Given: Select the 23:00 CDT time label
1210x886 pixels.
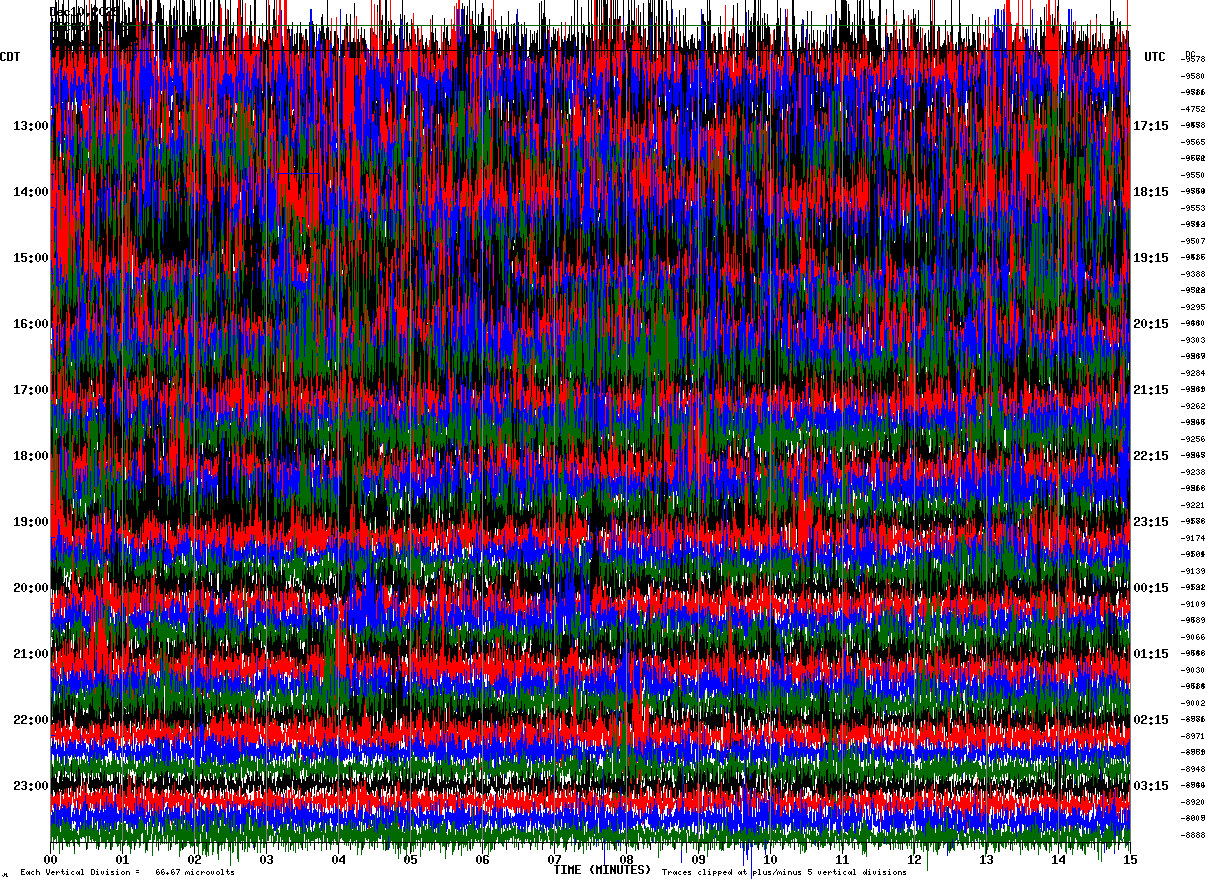Looking at the screenshot, I should [30, 786].
